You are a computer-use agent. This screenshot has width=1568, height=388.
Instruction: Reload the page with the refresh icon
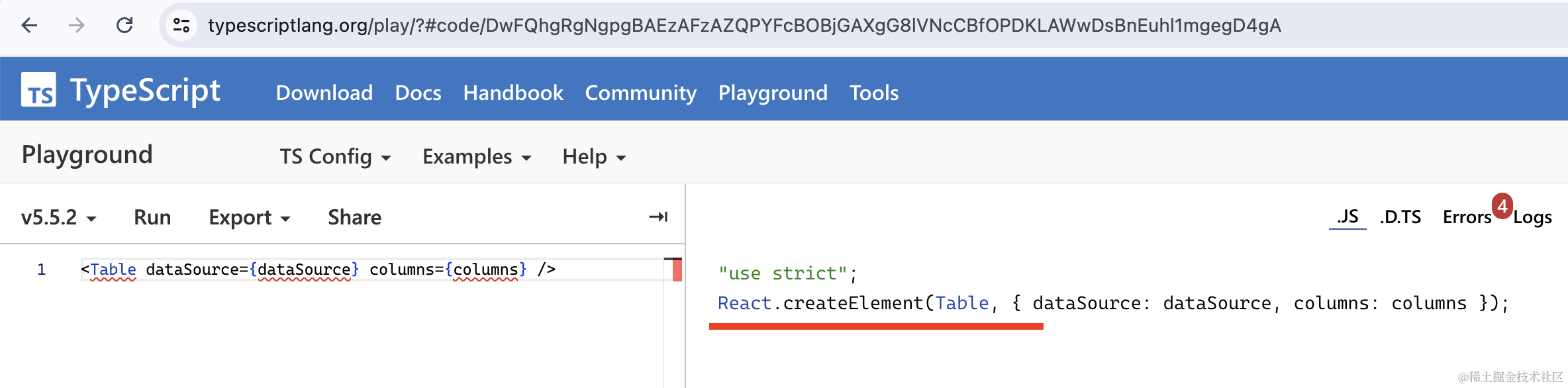124,25
